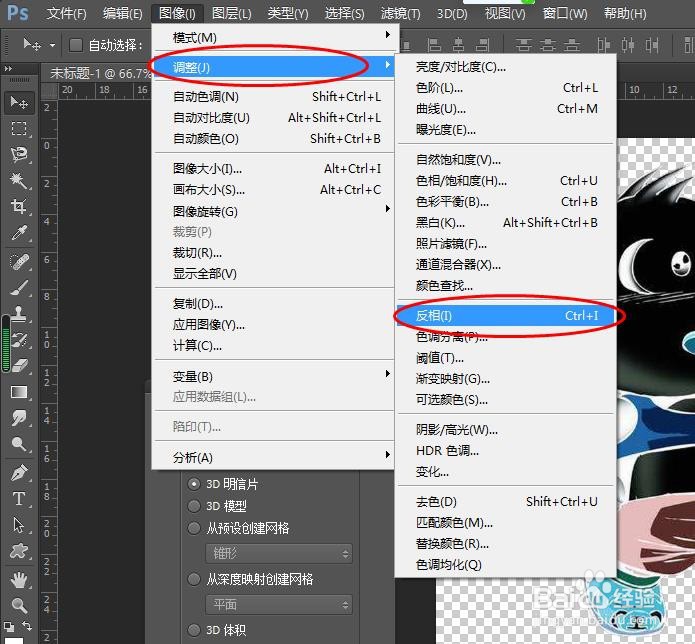Select the Gradient tool

19,392
